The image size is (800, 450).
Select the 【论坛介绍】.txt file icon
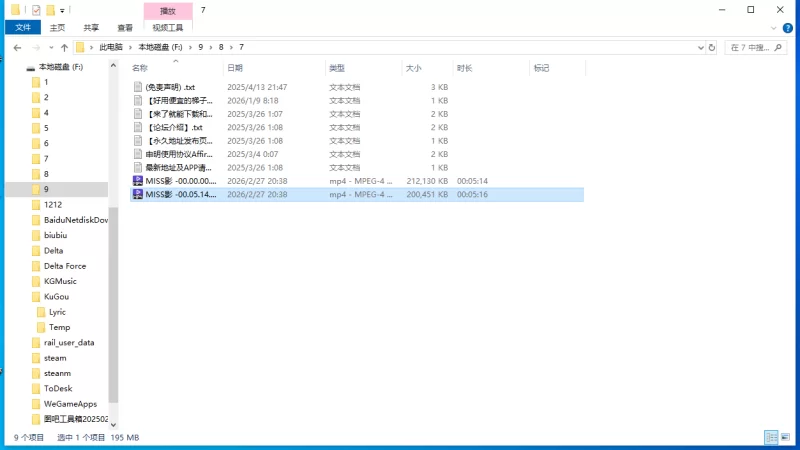138,128
